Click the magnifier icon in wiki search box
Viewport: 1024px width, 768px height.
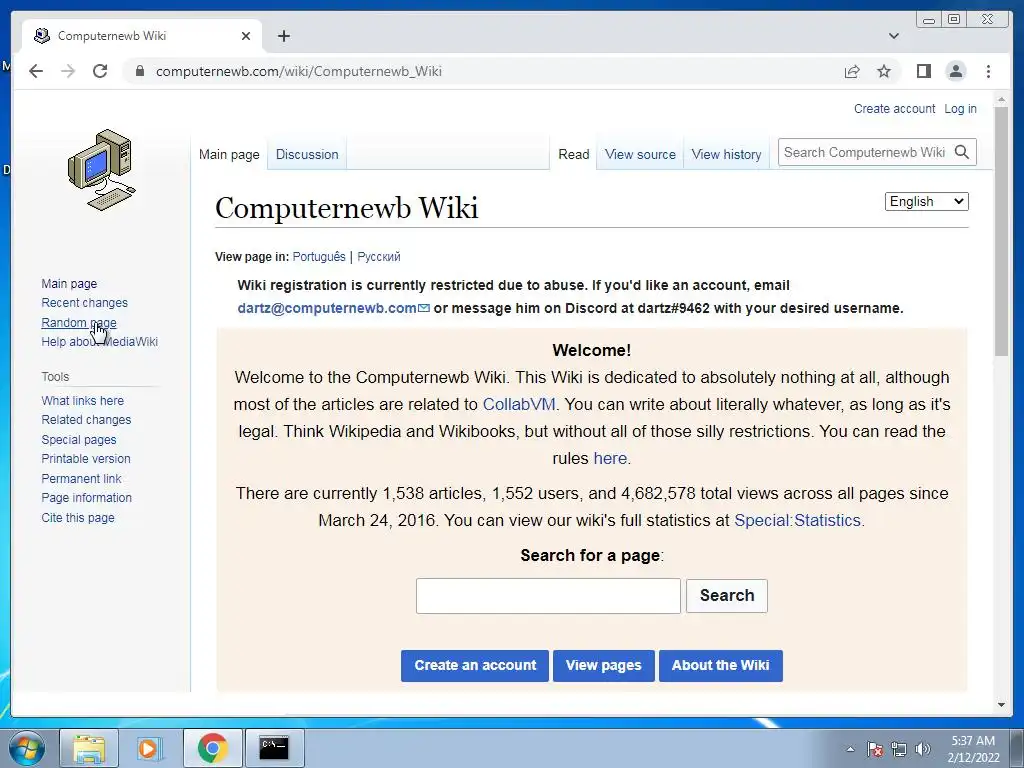click(961, 152)
